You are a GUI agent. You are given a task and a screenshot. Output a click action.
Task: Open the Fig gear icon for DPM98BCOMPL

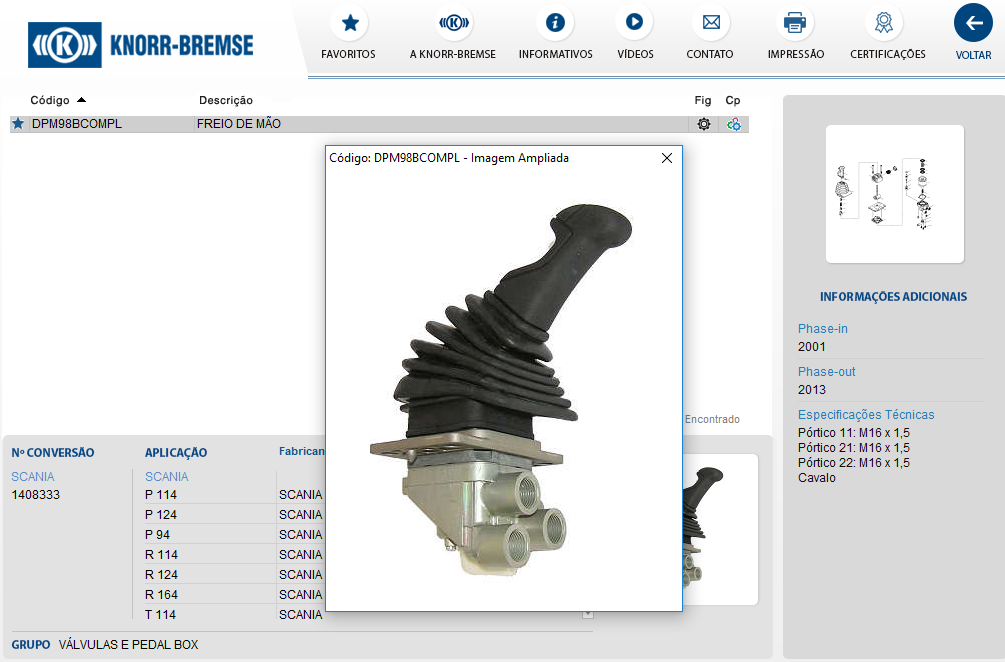click(x=704, y=124)
